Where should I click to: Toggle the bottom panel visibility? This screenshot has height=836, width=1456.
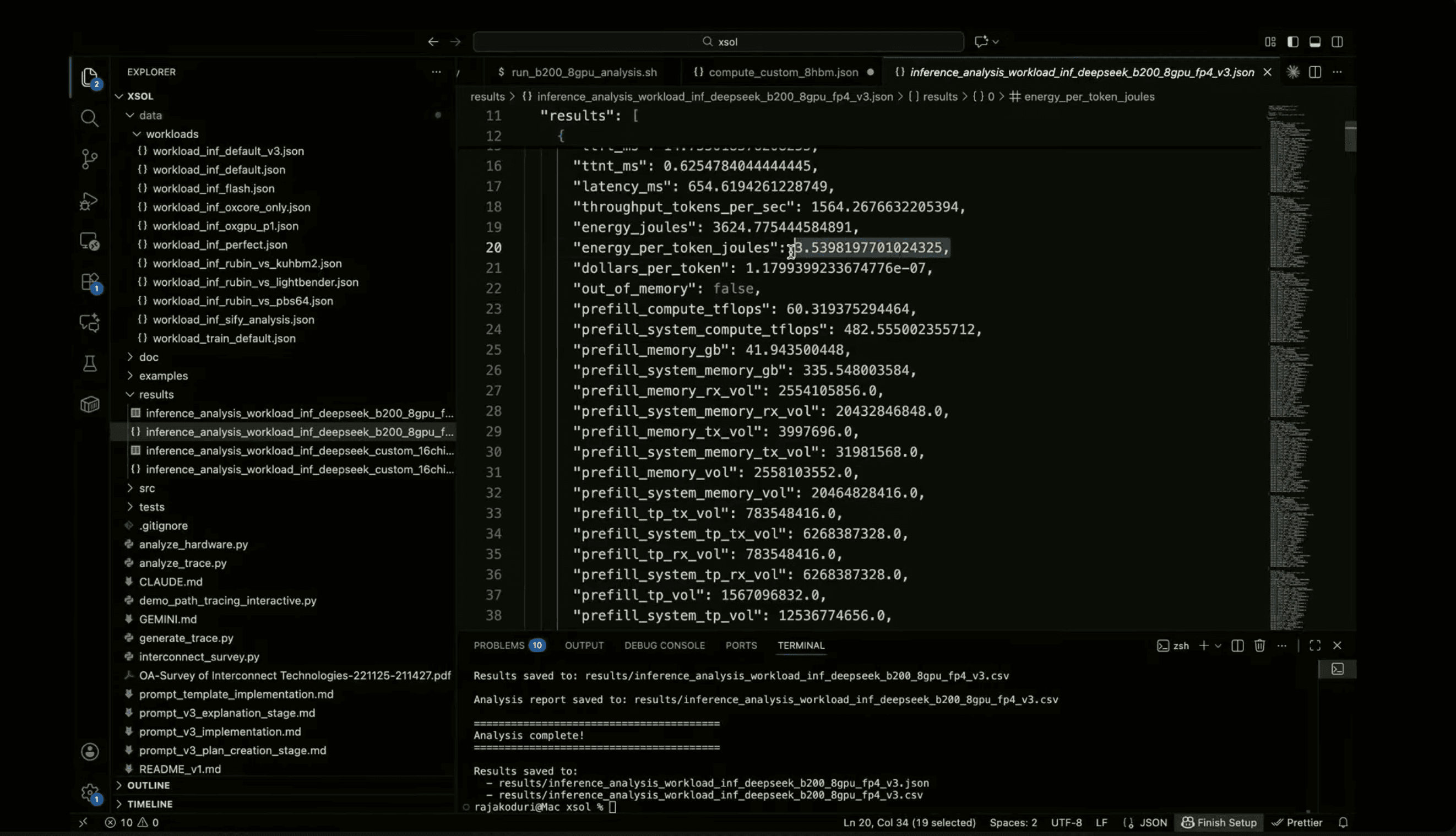pyautogui.click(x=1315, y=41)
